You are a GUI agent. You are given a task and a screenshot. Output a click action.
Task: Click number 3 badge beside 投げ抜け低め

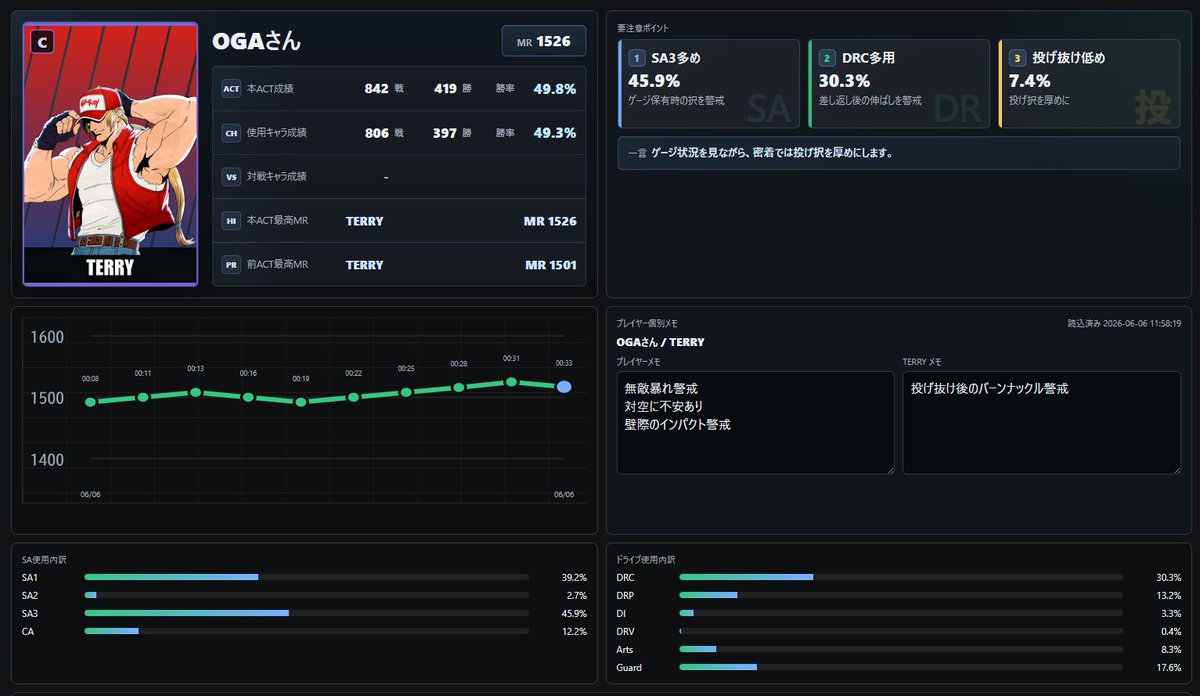click(x=1017, y=58)
